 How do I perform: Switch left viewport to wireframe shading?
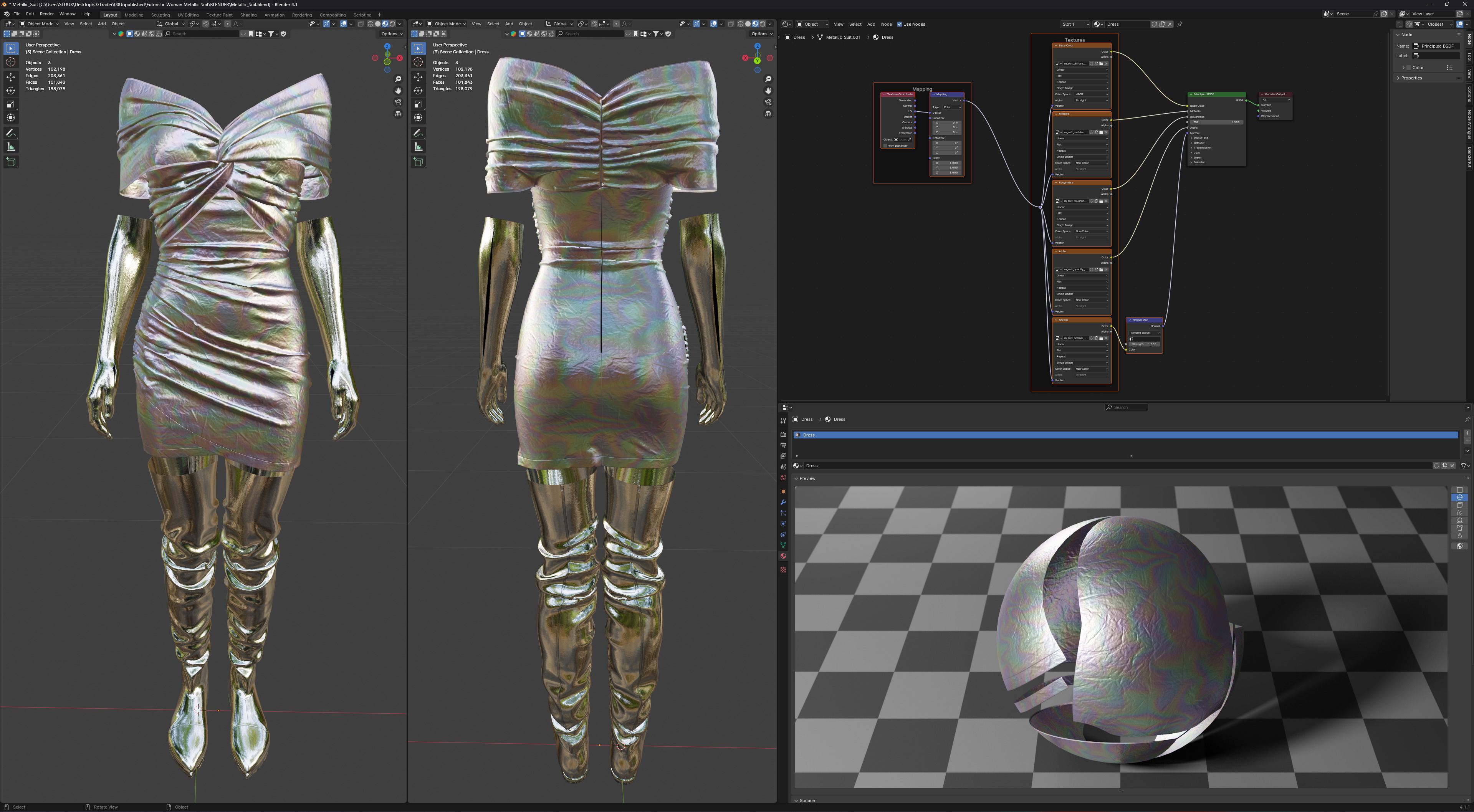(370, 24)
